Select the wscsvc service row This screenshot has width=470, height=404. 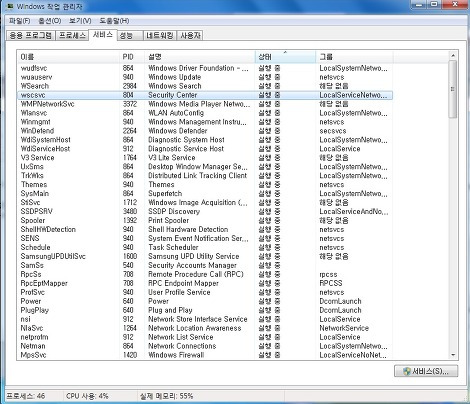(205, 95)
